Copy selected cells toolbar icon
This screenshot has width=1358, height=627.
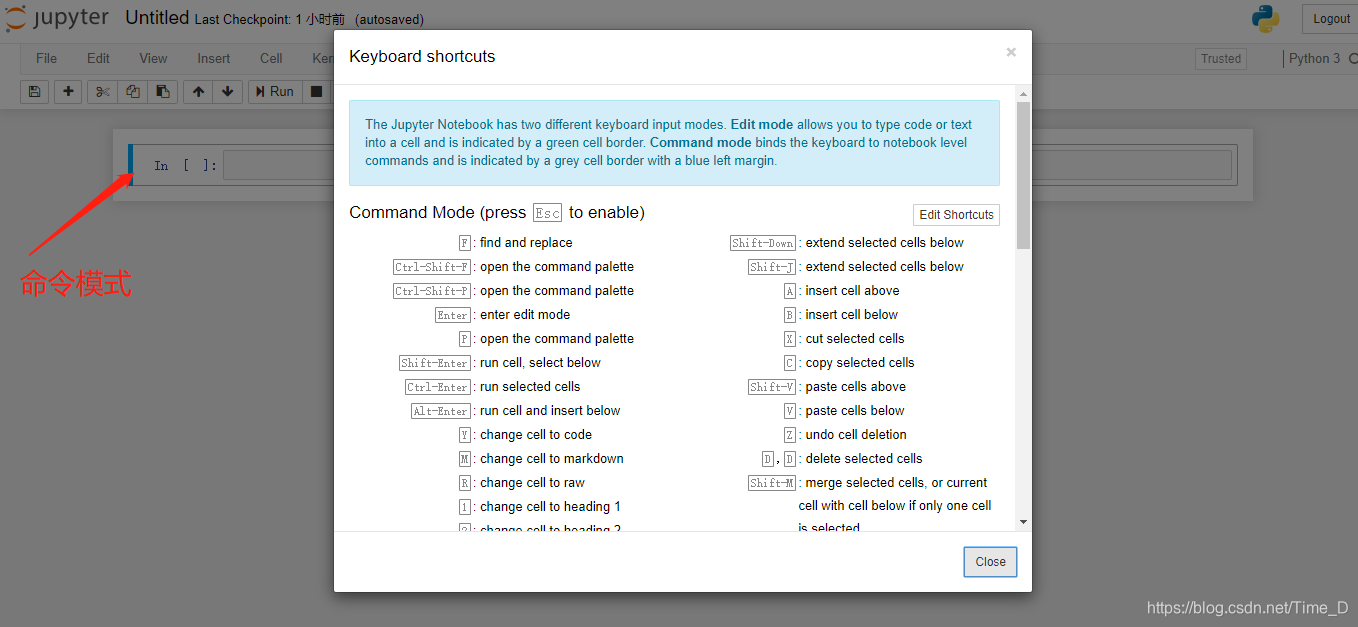click(132, 91)
